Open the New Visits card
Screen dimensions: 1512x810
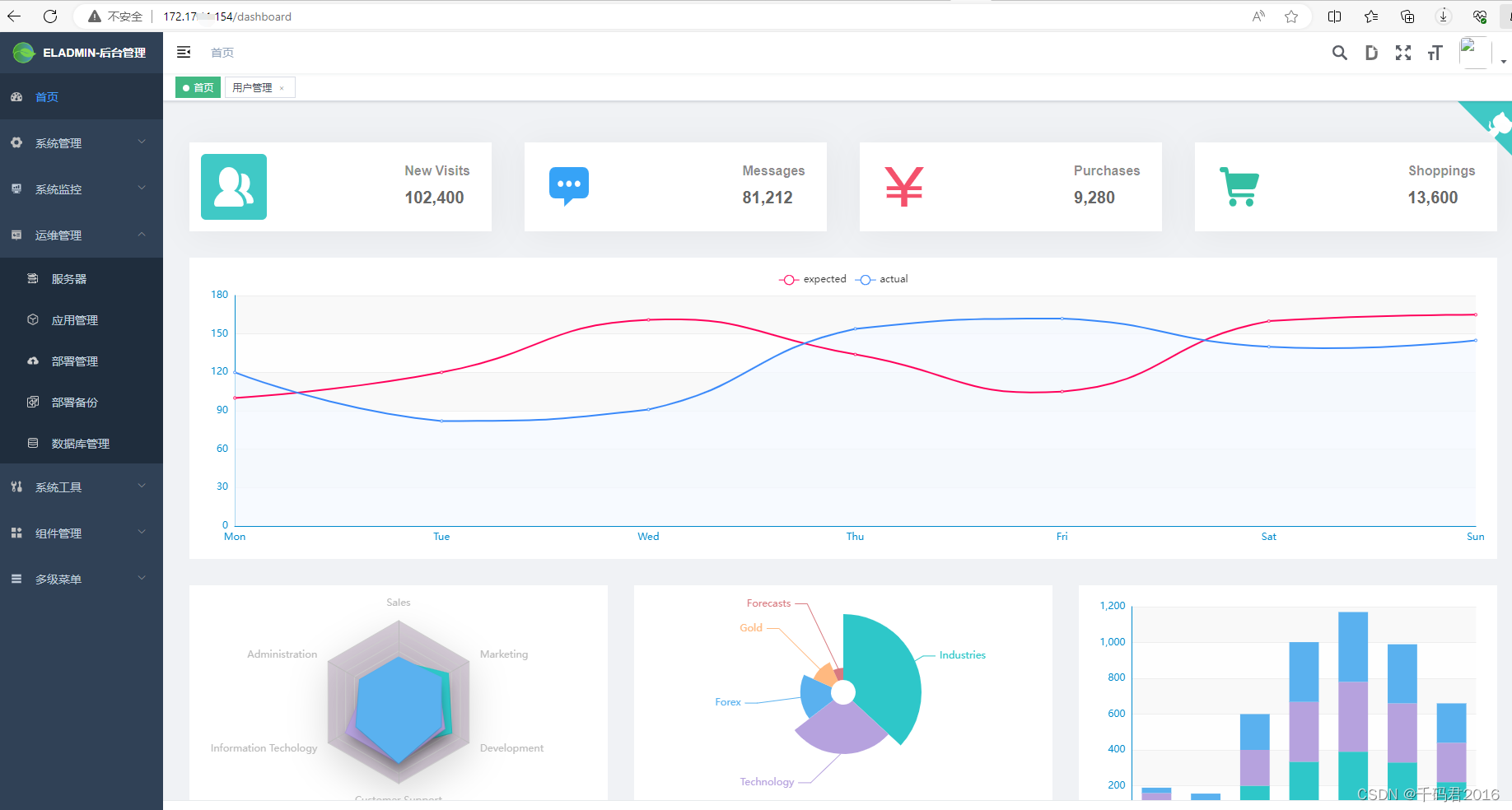coord(340,187)
